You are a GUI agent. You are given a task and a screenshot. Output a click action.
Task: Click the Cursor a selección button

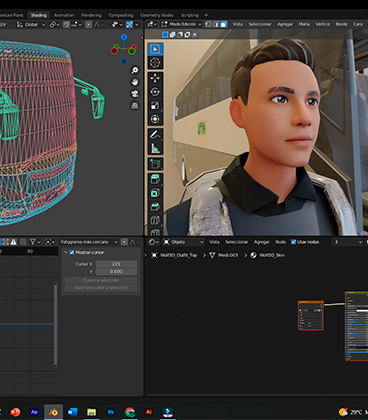pyautogui.click(x=101, y=280)
